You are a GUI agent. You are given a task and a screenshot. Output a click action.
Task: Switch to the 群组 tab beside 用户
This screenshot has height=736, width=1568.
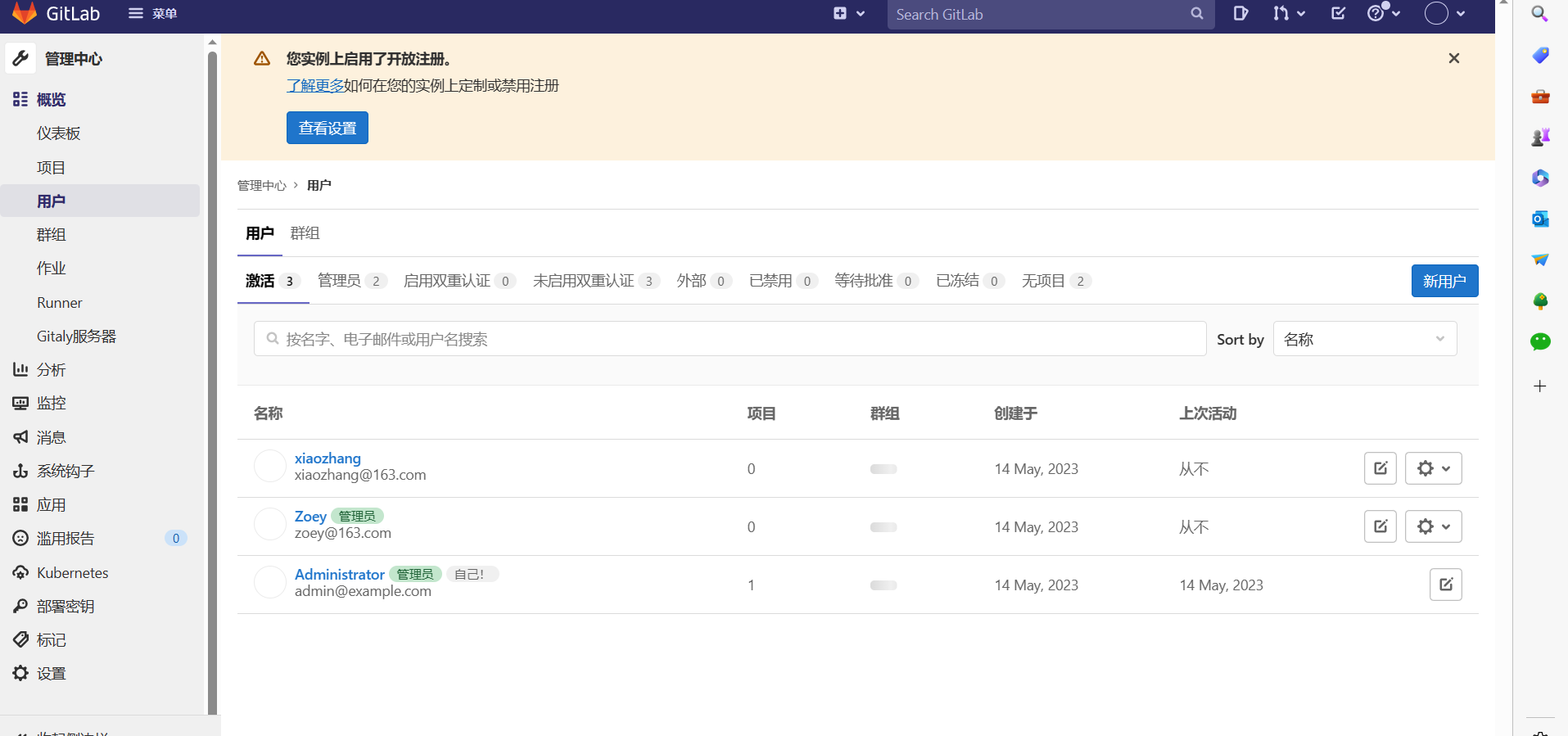click(x=305, y=233)
